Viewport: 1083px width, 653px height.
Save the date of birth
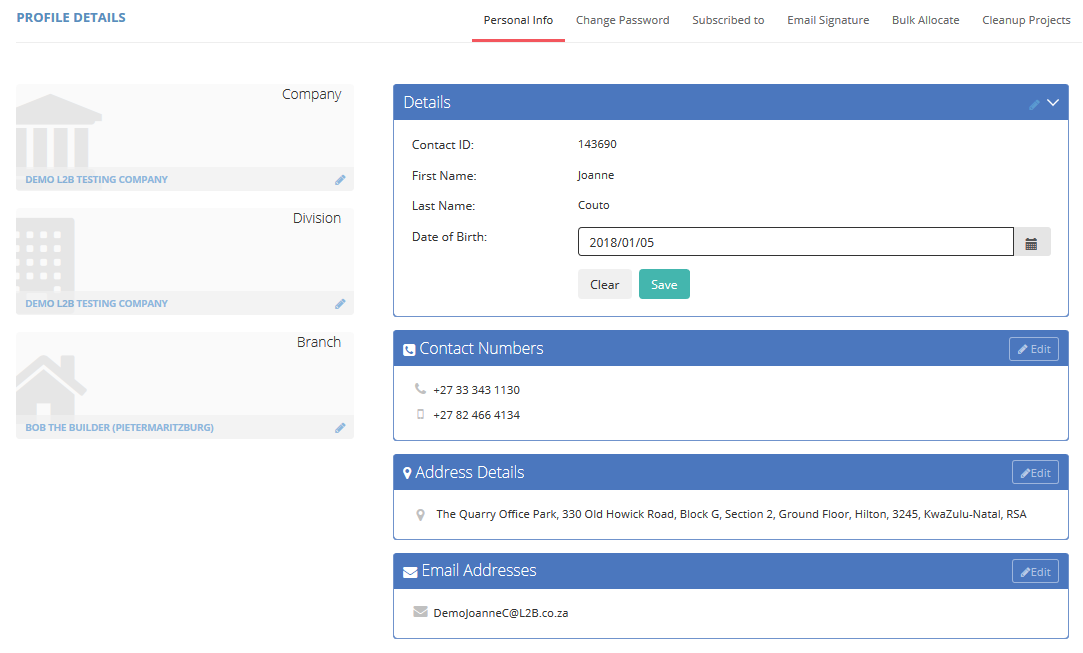coord(664,284)
